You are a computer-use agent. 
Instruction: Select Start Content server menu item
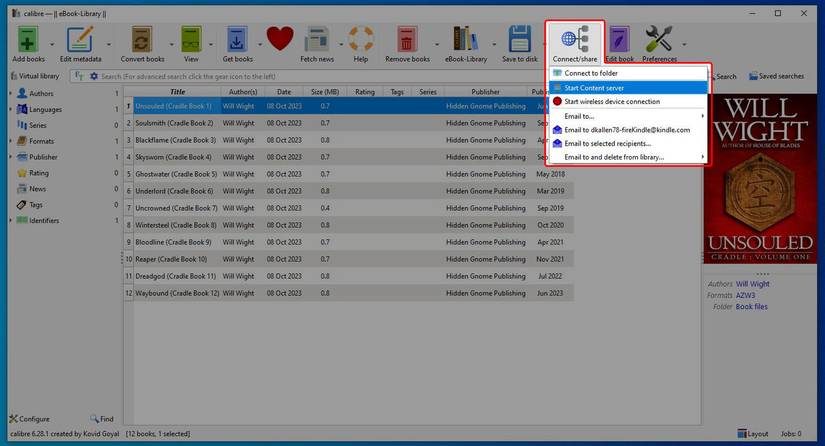628,88
